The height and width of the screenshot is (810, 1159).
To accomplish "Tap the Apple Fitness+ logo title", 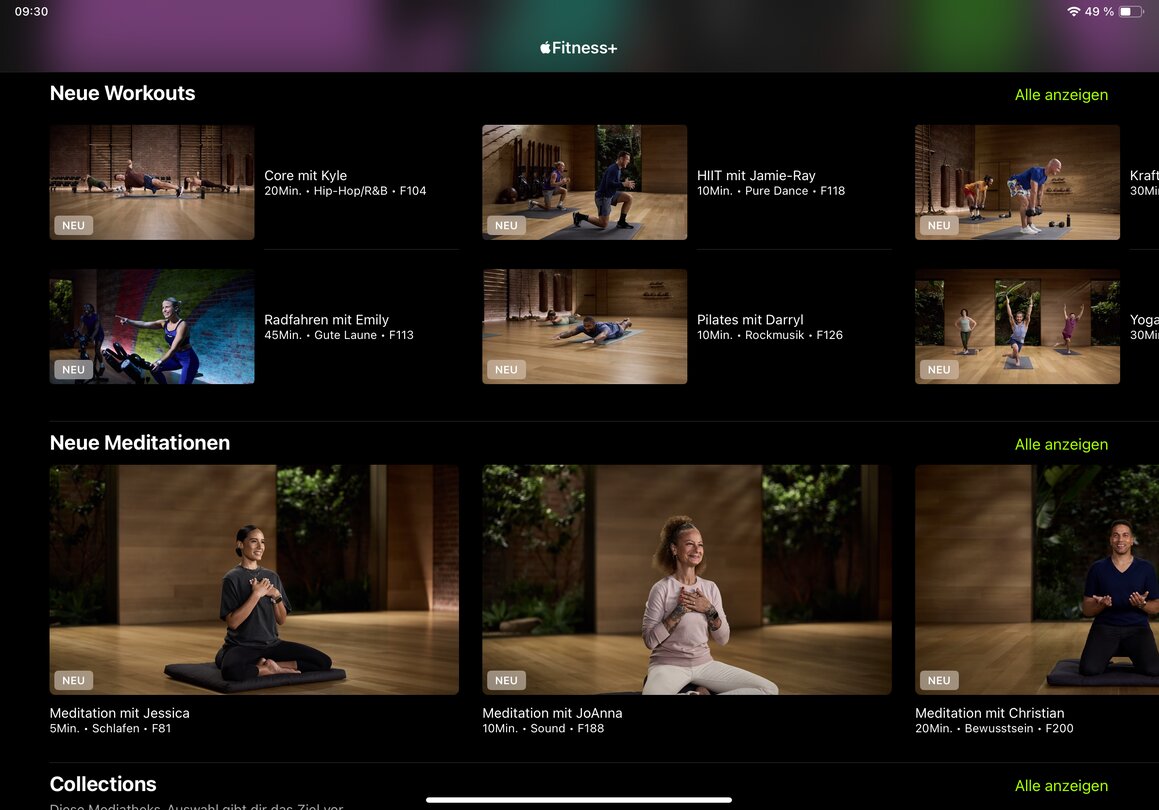I will (x=579, y=48).
